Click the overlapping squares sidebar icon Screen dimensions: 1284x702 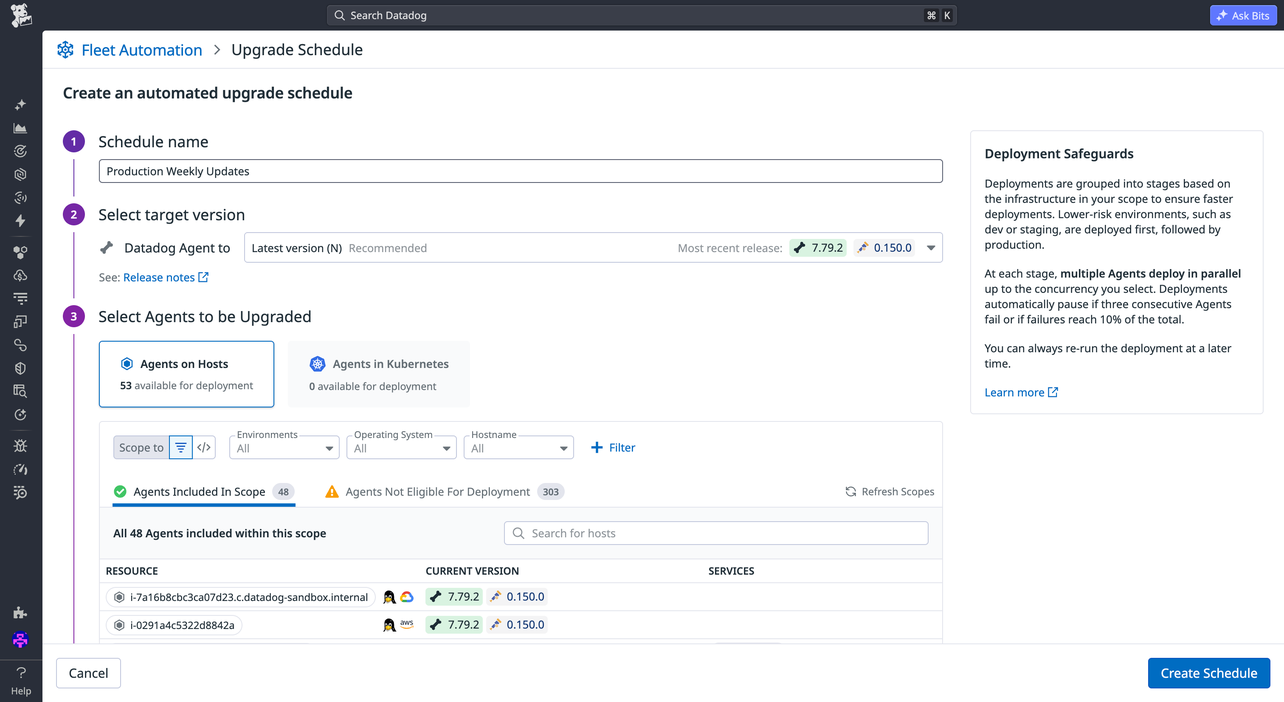[x=20, y=322]
